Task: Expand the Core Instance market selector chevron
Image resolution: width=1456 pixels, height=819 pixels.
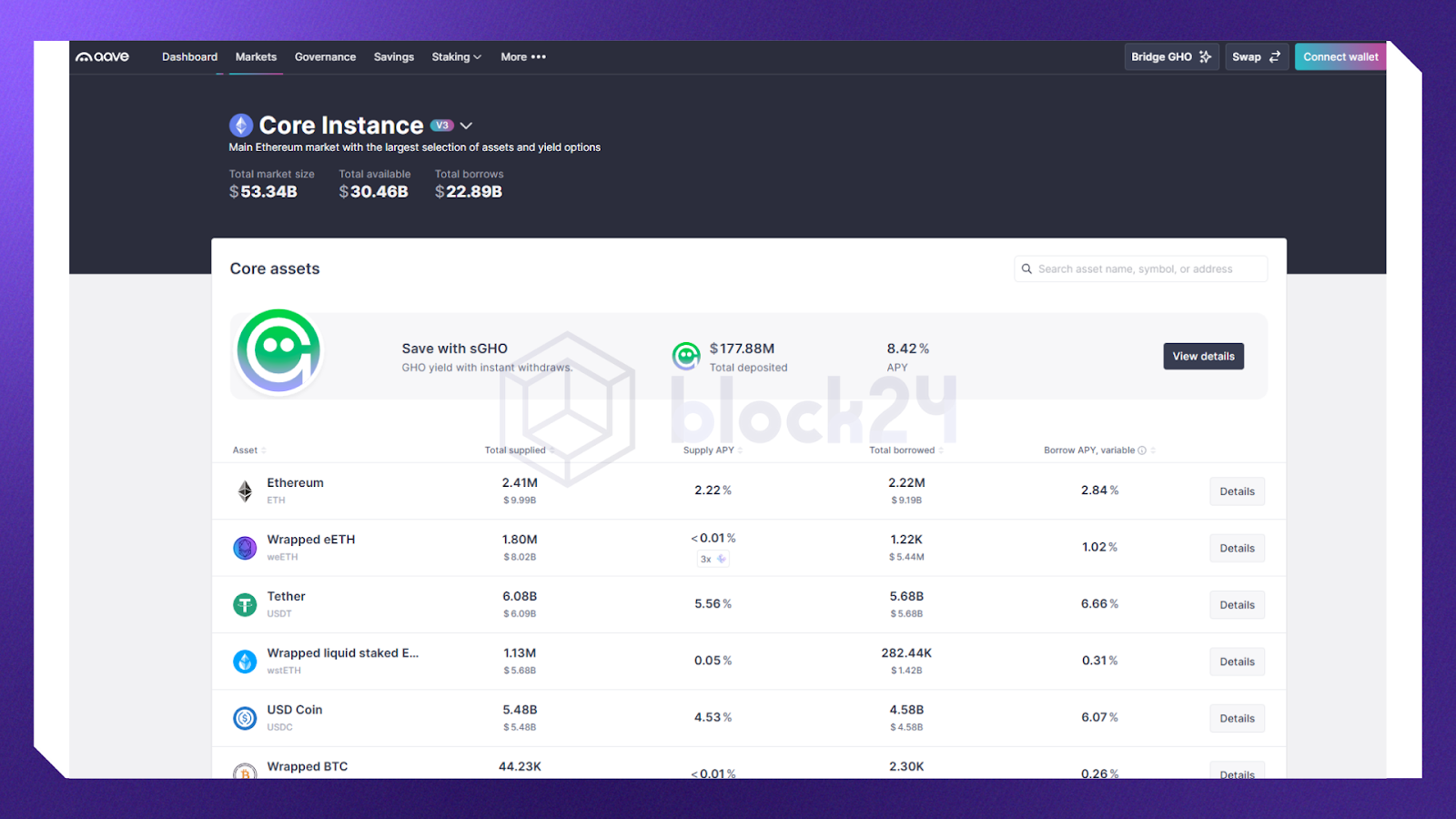Action: (x=466, y=126)
